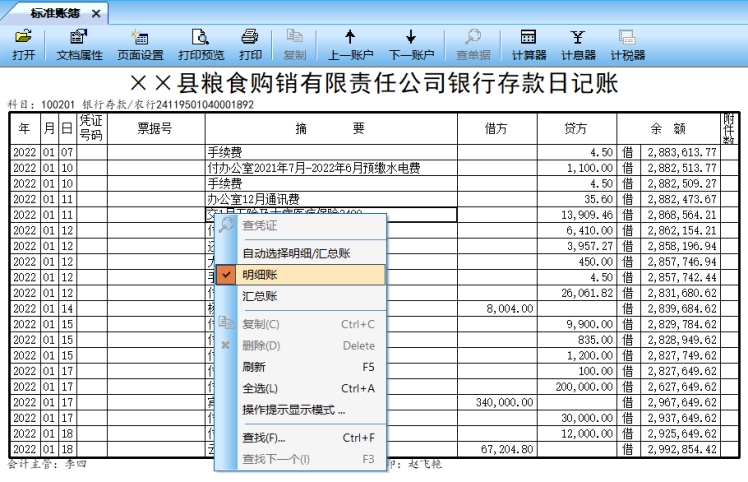Open the 计算器 calculator tool

tap(528, 45)
